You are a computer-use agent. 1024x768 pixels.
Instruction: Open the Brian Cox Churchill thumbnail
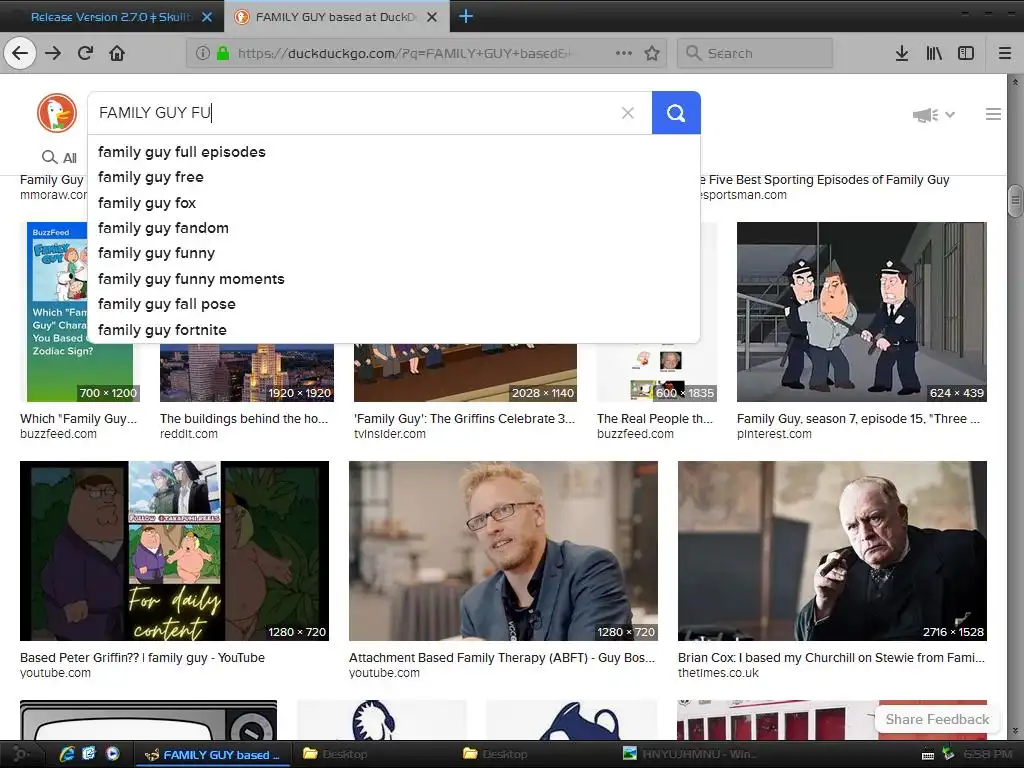(x=832, y=551)
